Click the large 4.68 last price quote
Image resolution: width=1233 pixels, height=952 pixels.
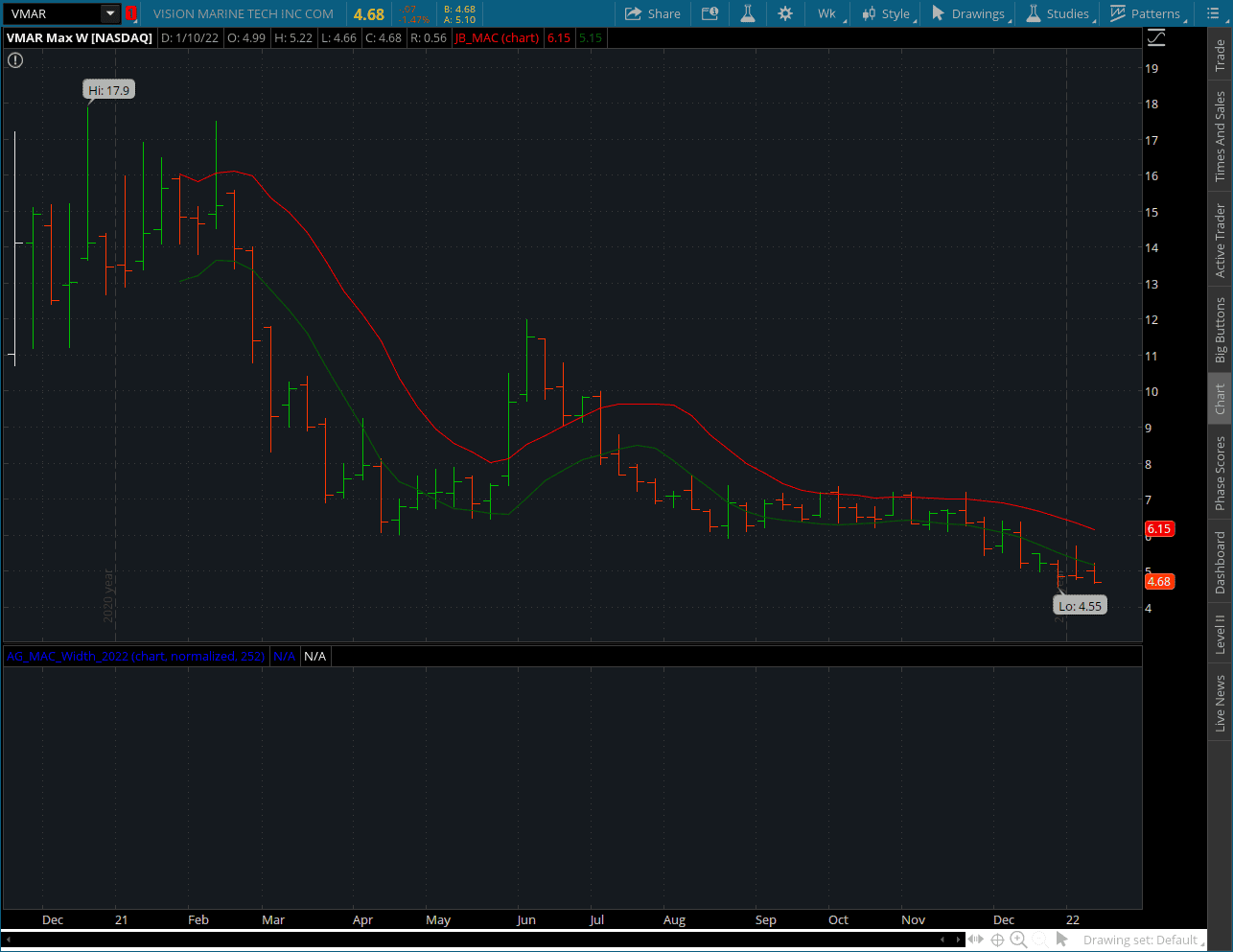pos(368,14)
